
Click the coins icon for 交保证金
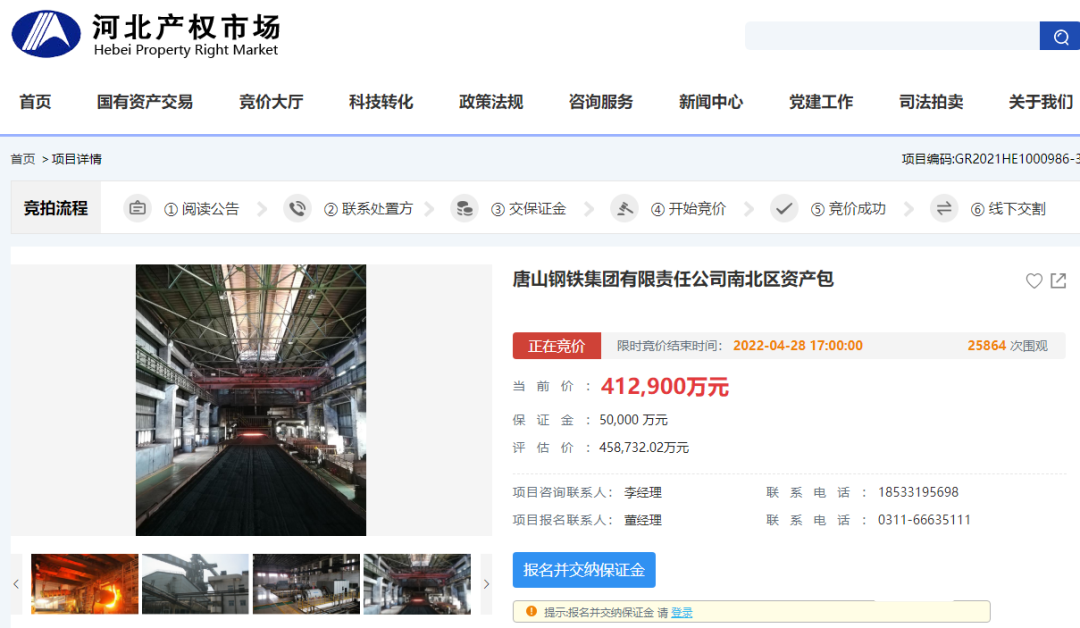464,208
